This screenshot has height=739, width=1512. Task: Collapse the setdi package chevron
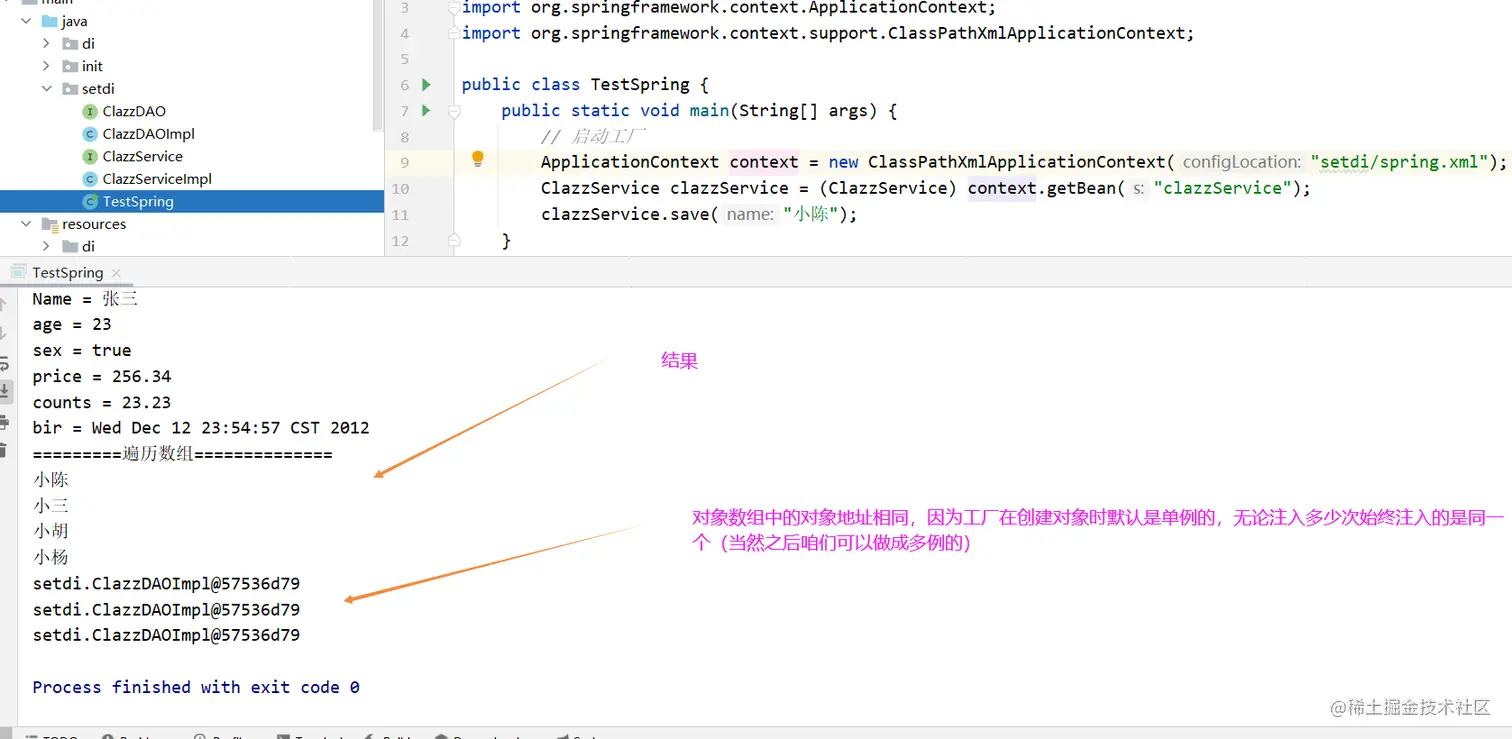[46, 89]
